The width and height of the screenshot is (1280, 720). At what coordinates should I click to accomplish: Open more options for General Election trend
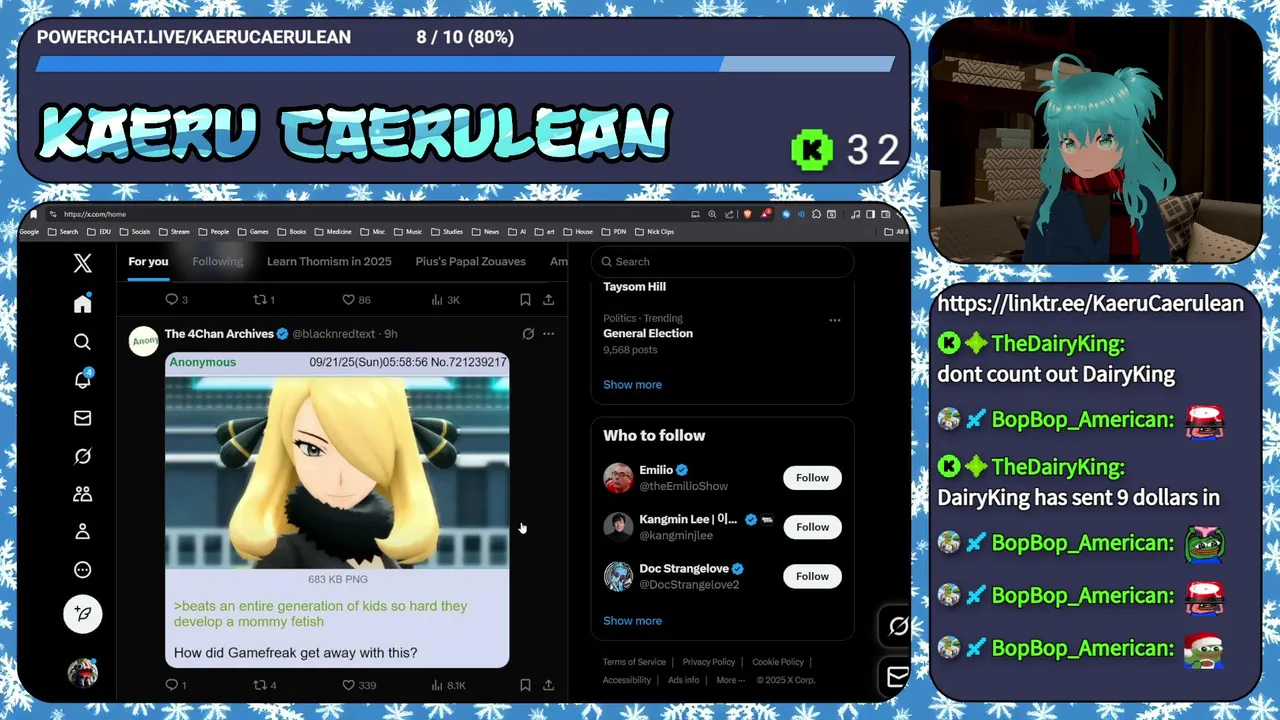834,320
